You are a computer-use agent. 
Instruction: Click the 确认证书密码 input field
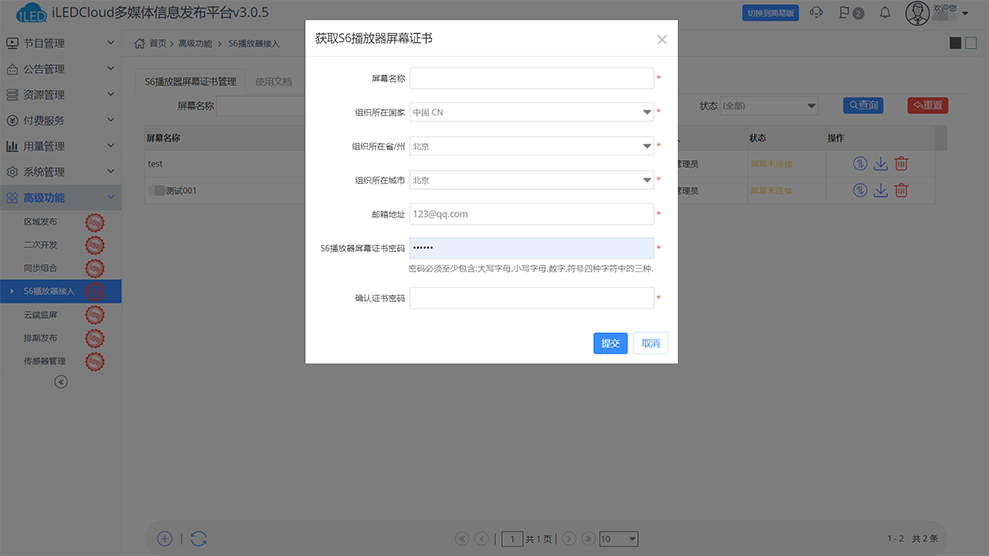tap(531, 298)
